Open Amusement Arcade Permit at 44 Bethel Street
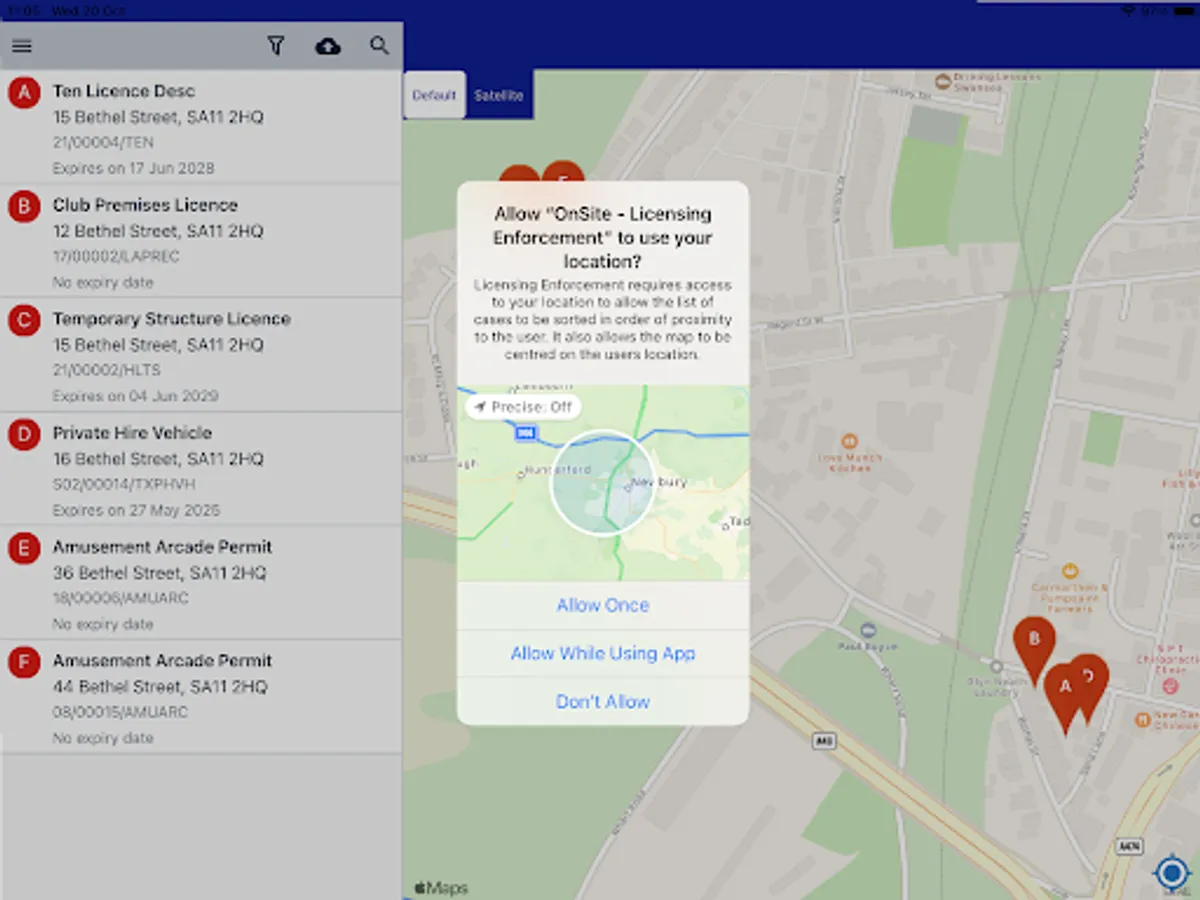This screenshot has width=1200, height=900. 201,697
